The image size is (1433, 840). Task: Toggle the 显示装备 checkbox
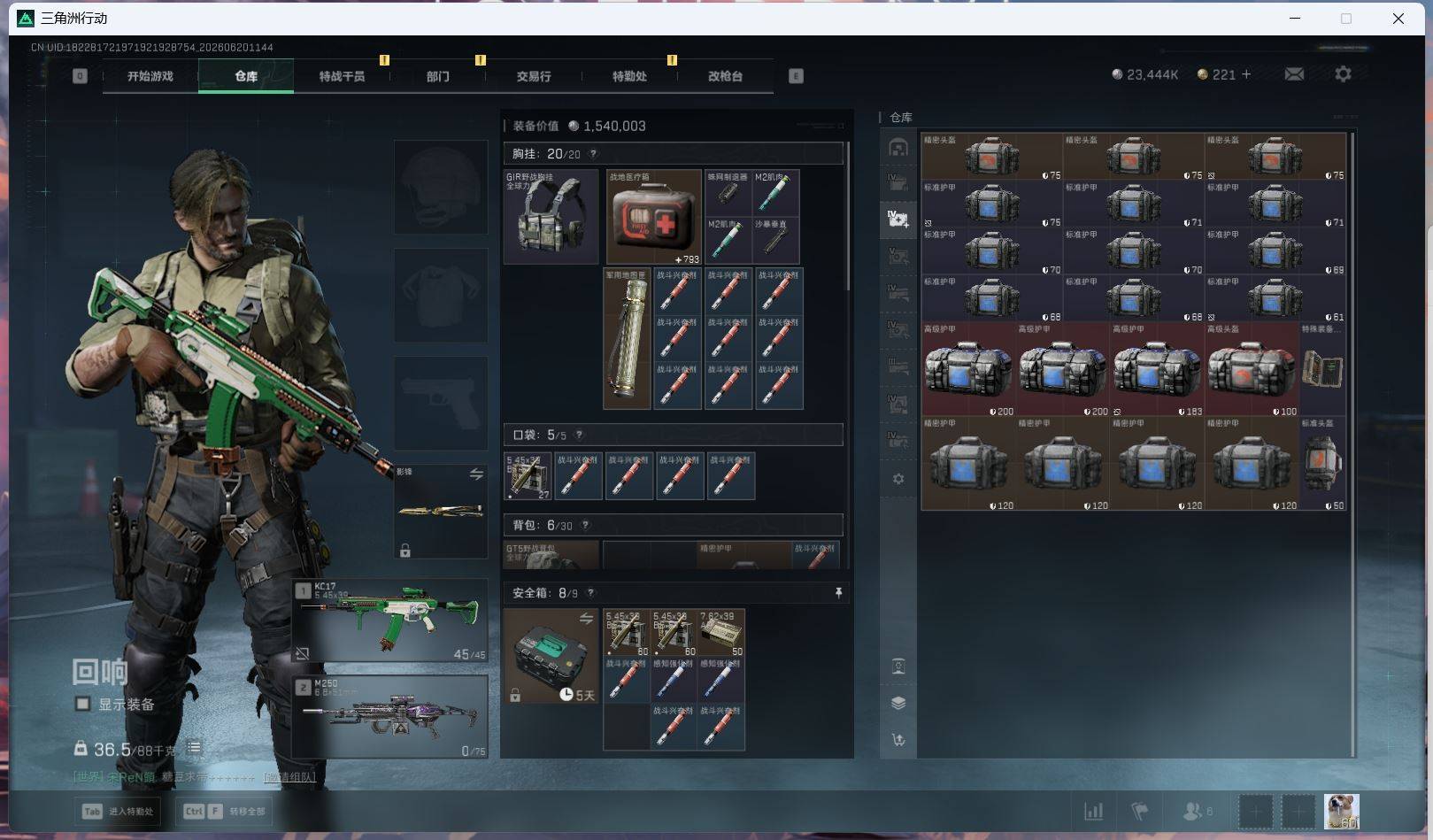82,704
